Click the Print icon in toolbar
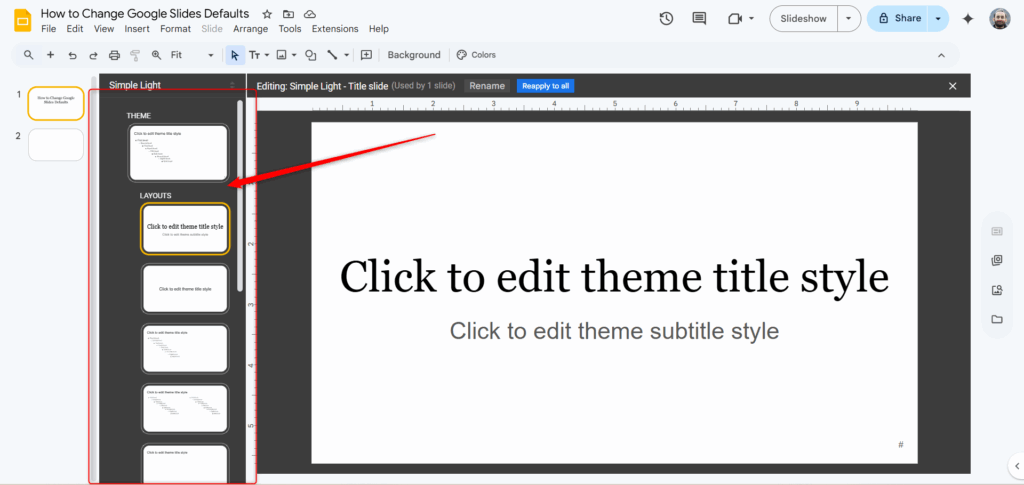The height and width of the screenshot is (485, 1024). (114, 55)
